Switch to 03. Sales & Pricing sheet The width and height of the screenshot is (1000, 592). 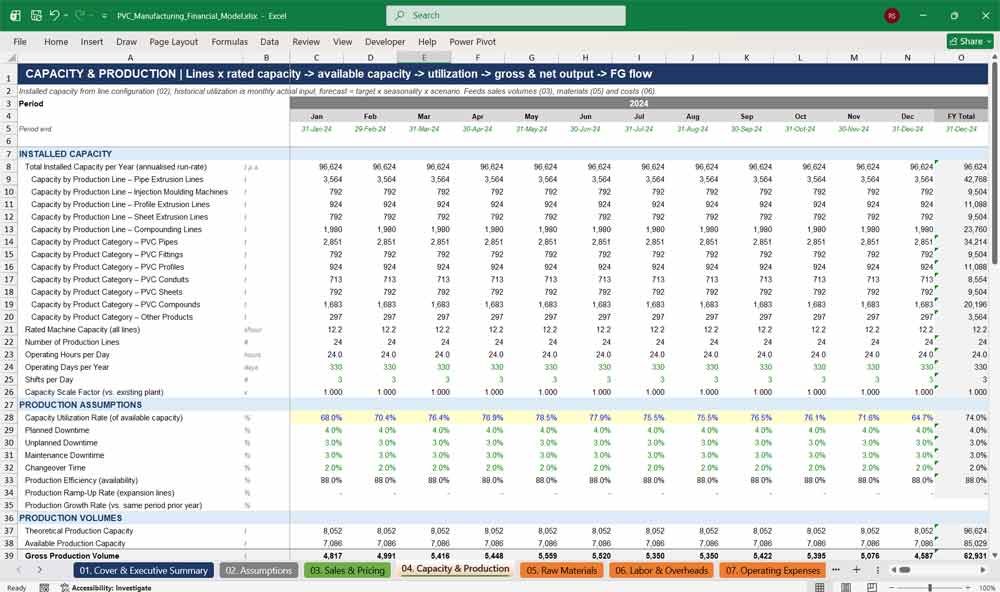(x=348, y=570)
